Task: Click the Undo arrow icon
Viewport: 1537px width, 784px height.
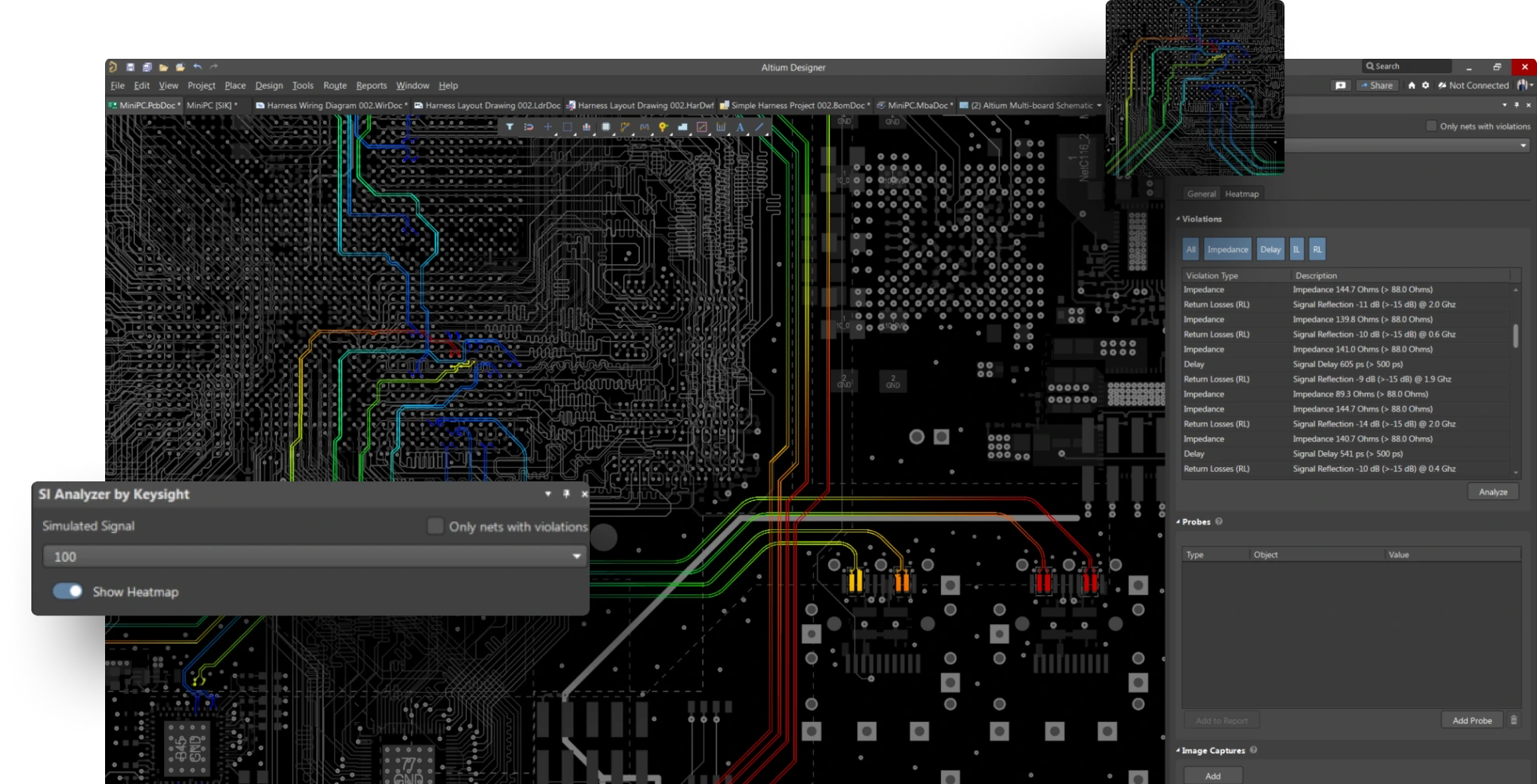Action: pyautogui.click(x=197, y=67)
